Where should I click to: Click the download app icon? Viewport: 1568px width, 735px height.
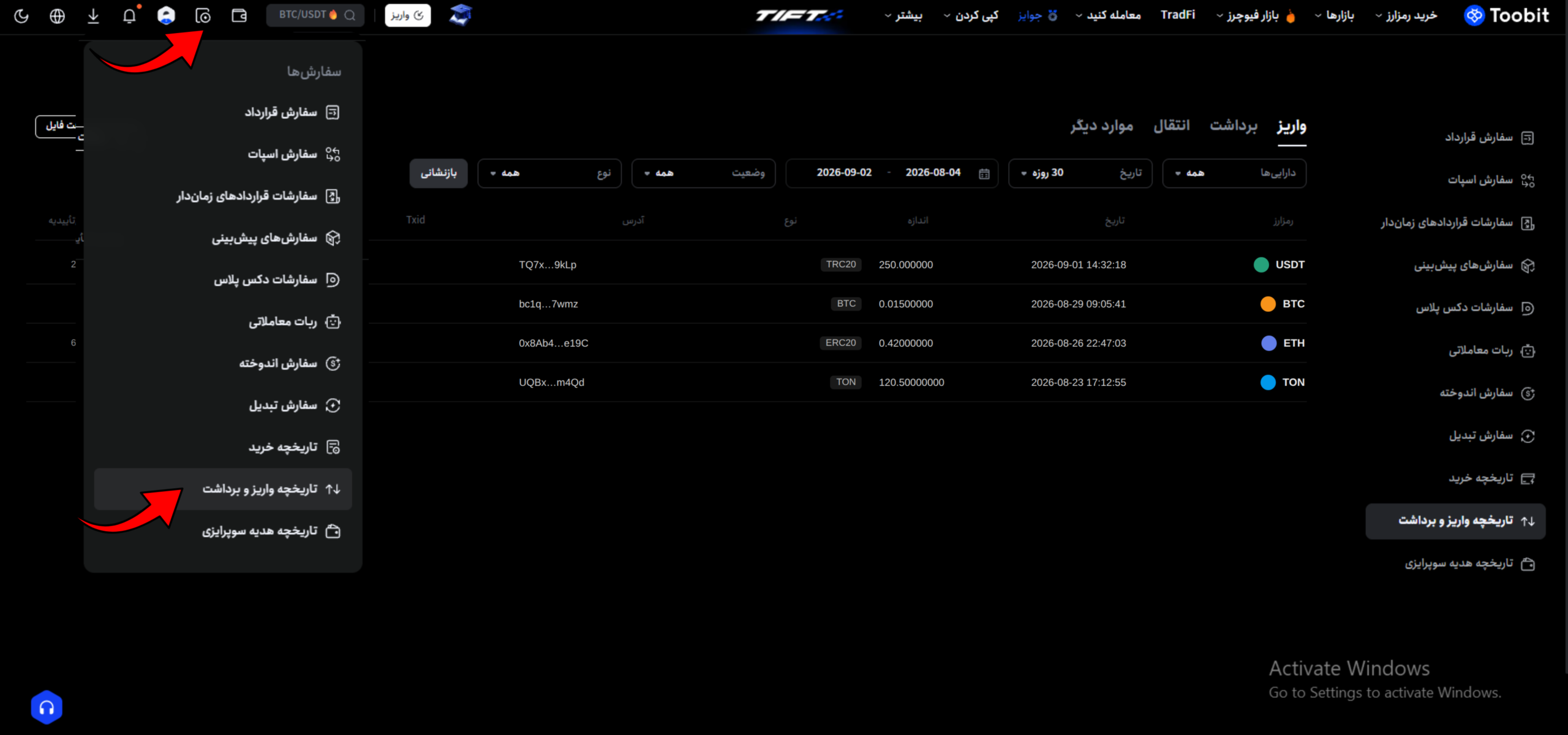click(x=93, y=16)
